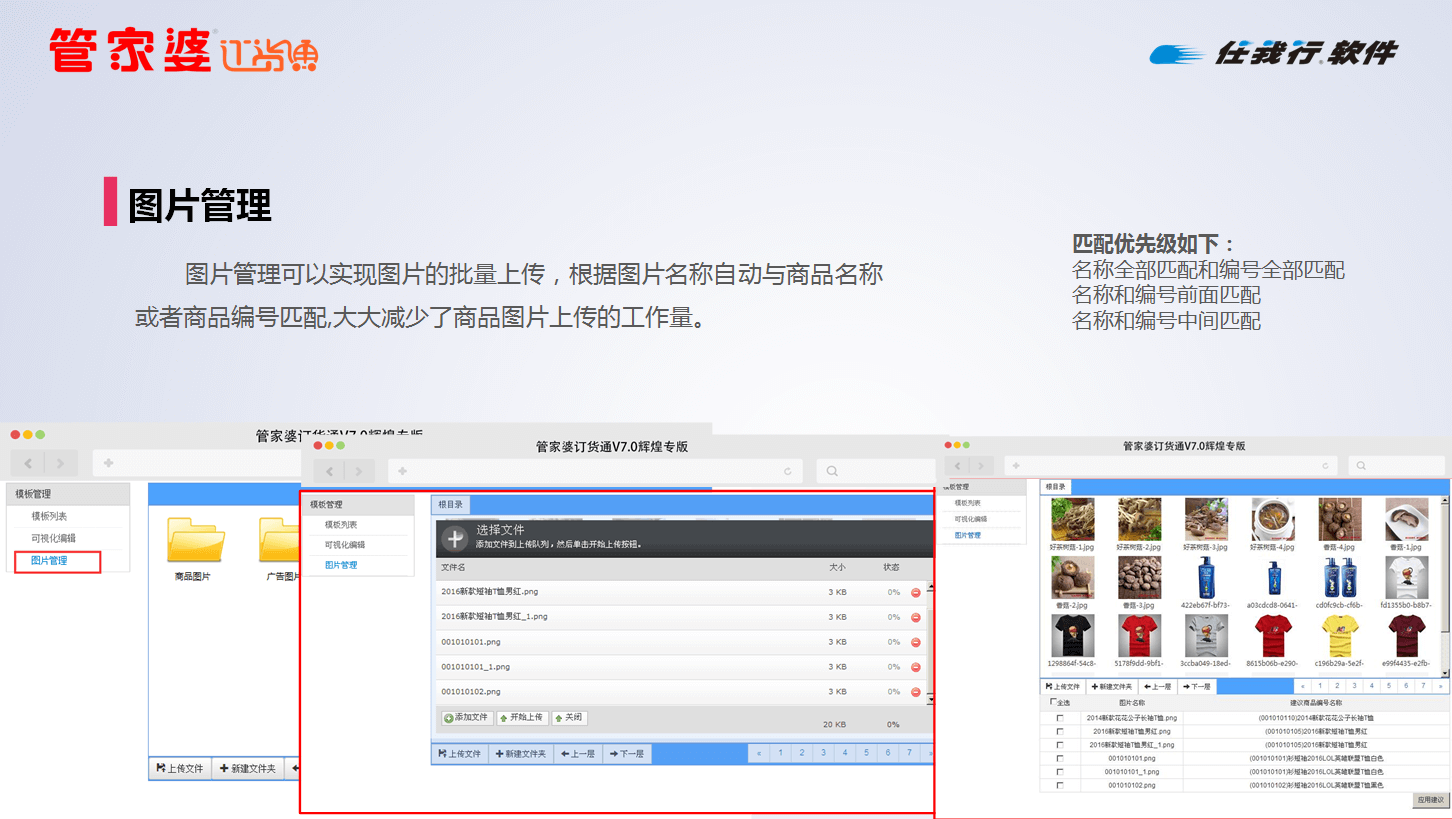The width and height of the screenshot is (1452, 819).
Task: Click the refresh icon in the right window's address bar
Action: click(x=1325, y=466)
